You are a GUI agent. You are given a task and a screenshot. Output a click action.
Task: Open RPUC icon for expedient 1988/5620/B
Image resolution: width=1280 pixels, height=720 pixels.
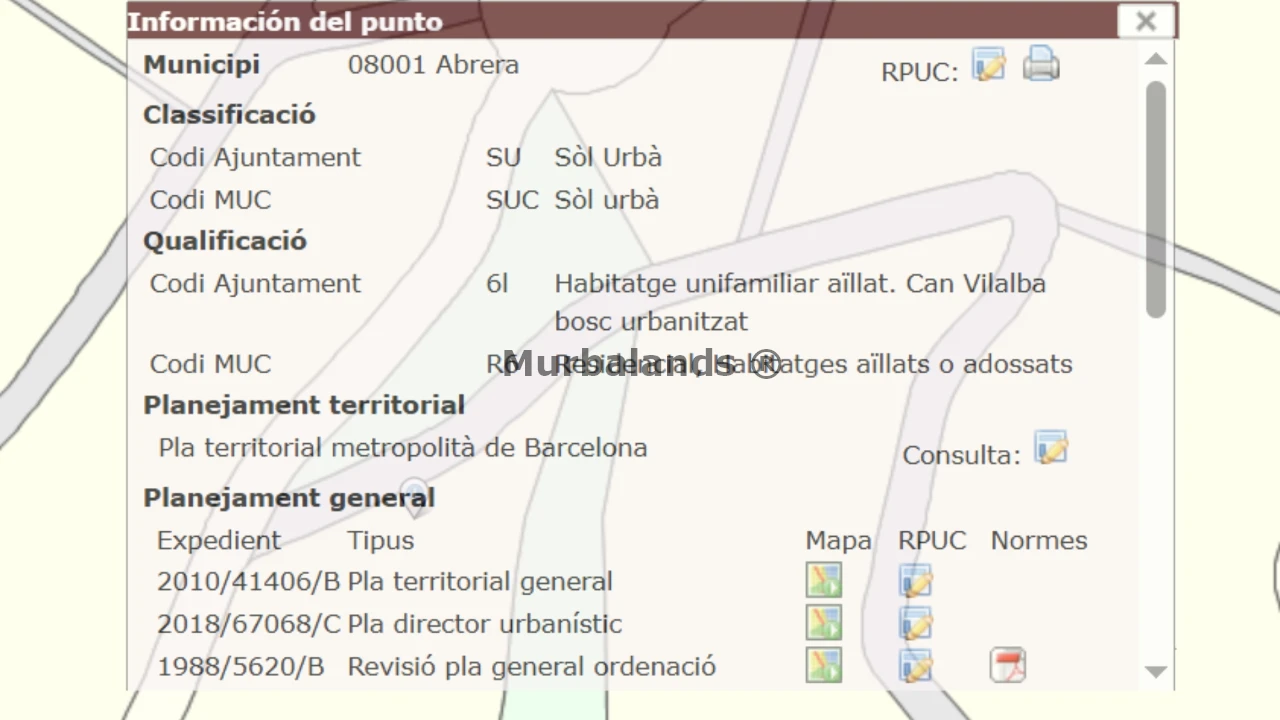click(x=915, y=666)
